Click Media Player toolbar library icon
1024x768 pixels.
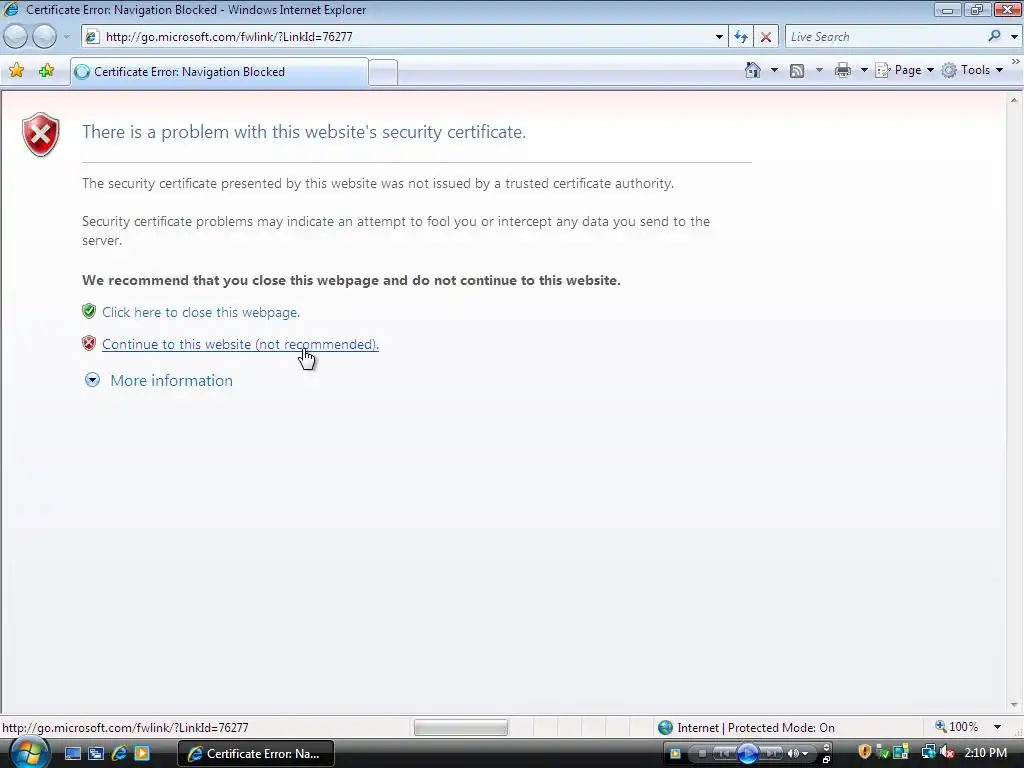(x=675, y=754)
